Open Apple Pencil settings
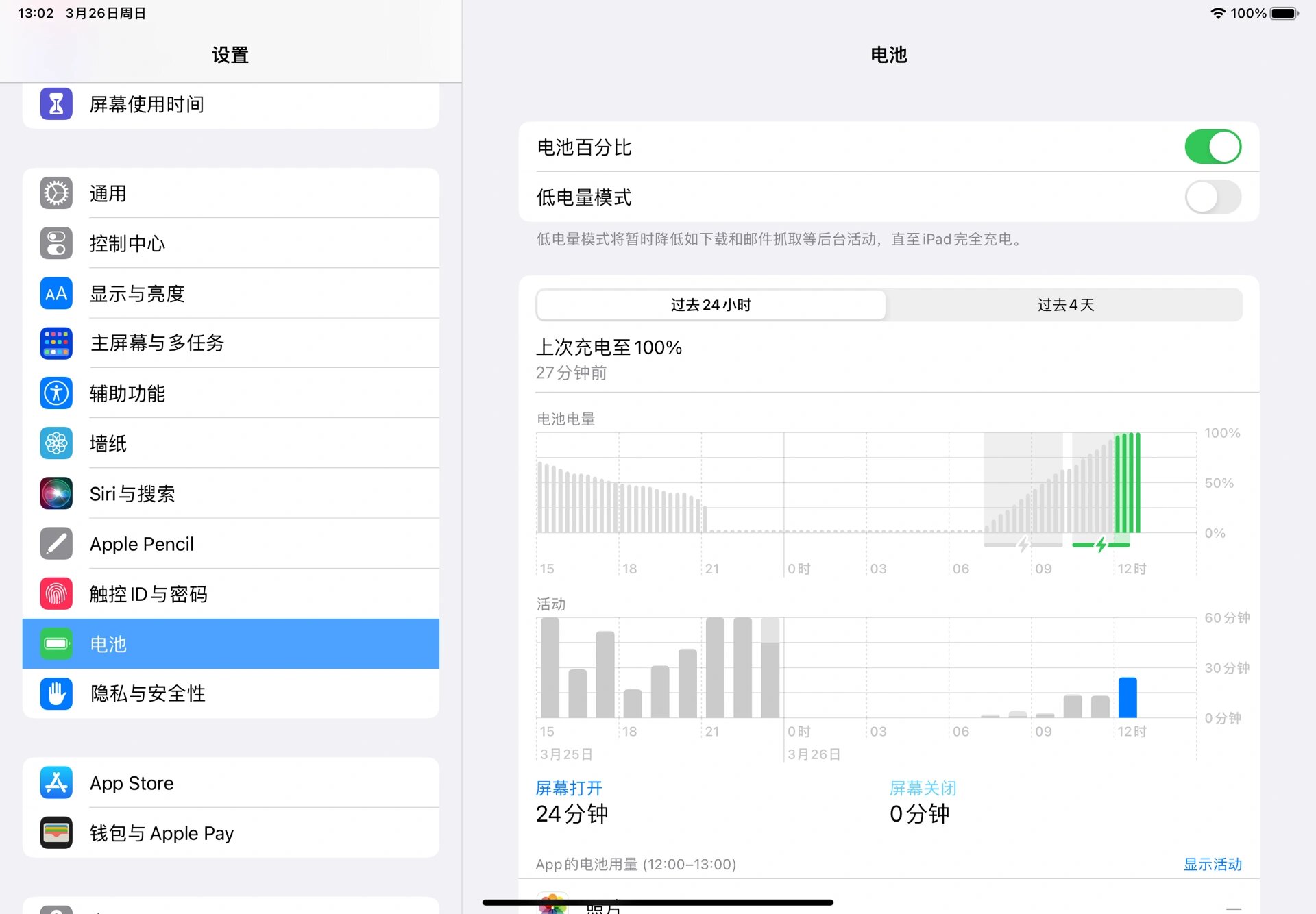The image size is (1316, 914). coord(230,543)
